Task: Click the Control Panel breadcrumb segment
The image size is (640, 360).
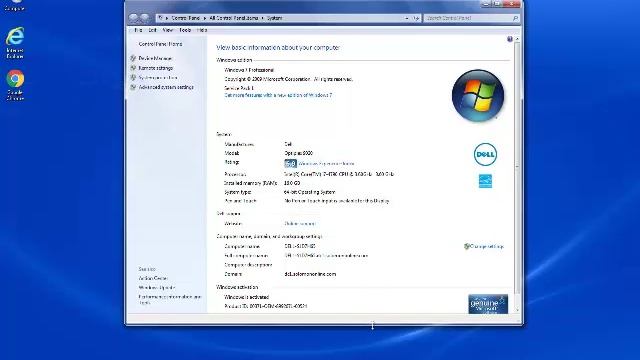Action: coord(186,18)
